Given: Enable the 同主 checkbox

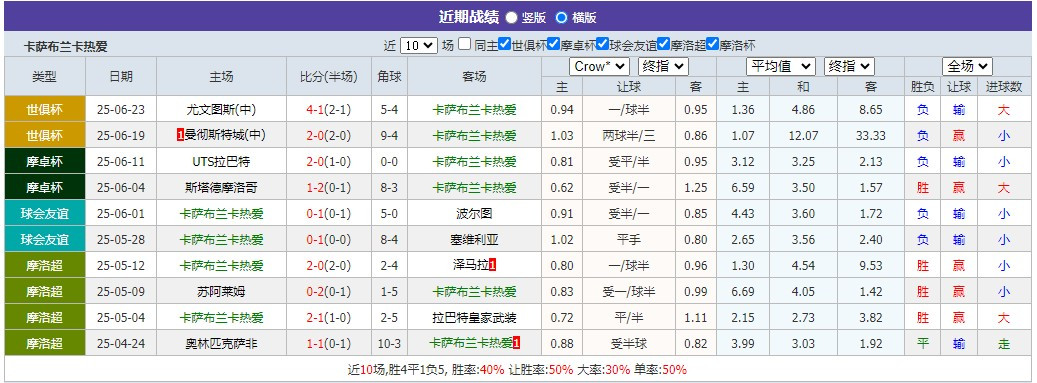Looking at the screenshot, I should coord(465,44).
